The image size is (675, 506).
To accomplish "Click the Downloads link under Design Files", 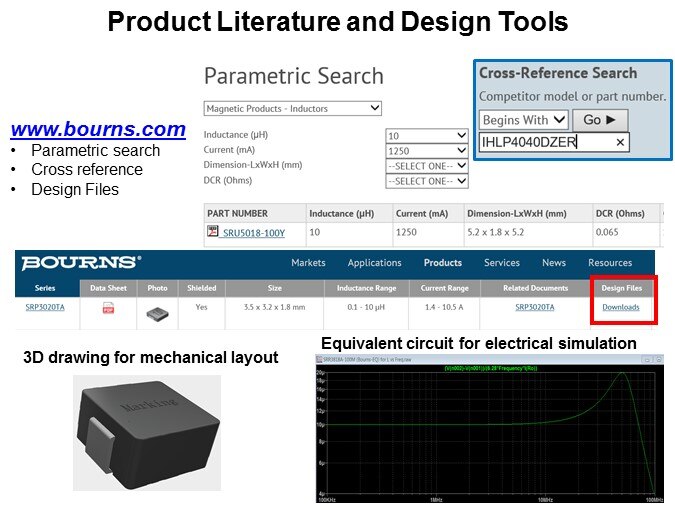I will (x=621, y=308).
